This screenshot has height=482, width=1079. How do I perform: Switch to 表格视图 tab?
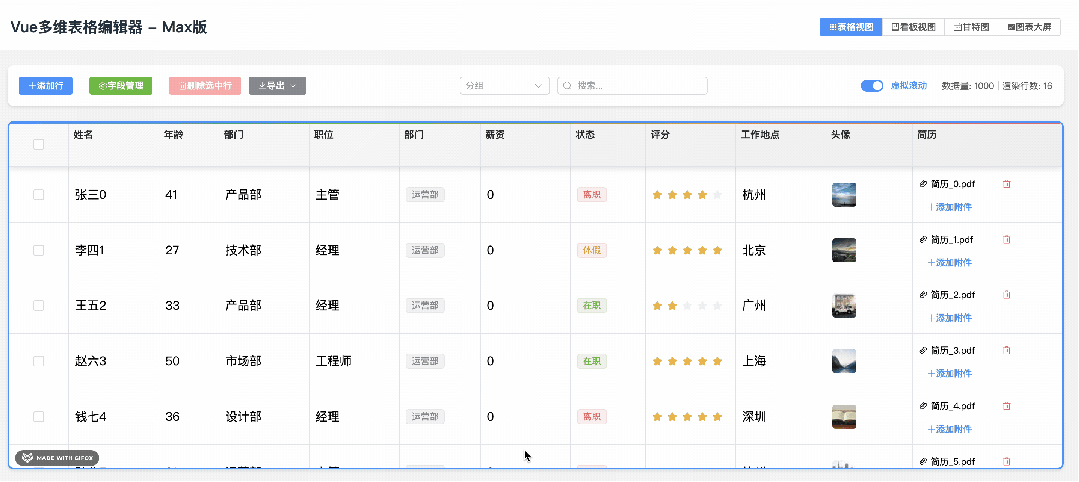tap(851, 28)
